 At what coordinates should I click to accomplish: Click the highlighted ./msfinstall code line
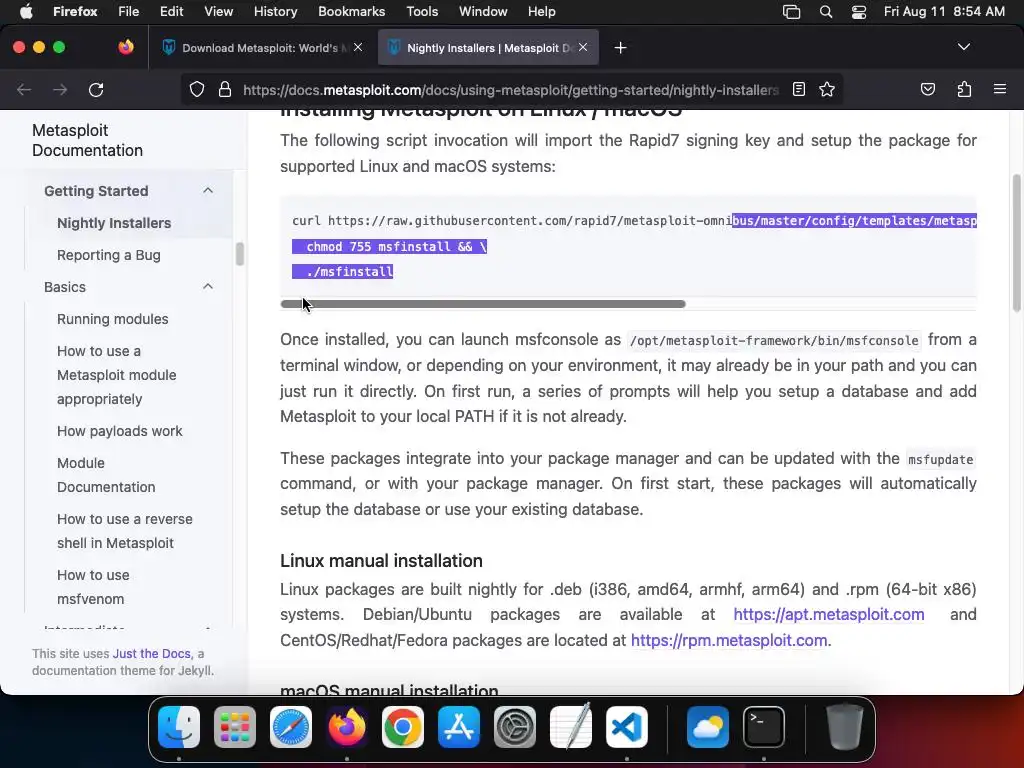point(342,272)
